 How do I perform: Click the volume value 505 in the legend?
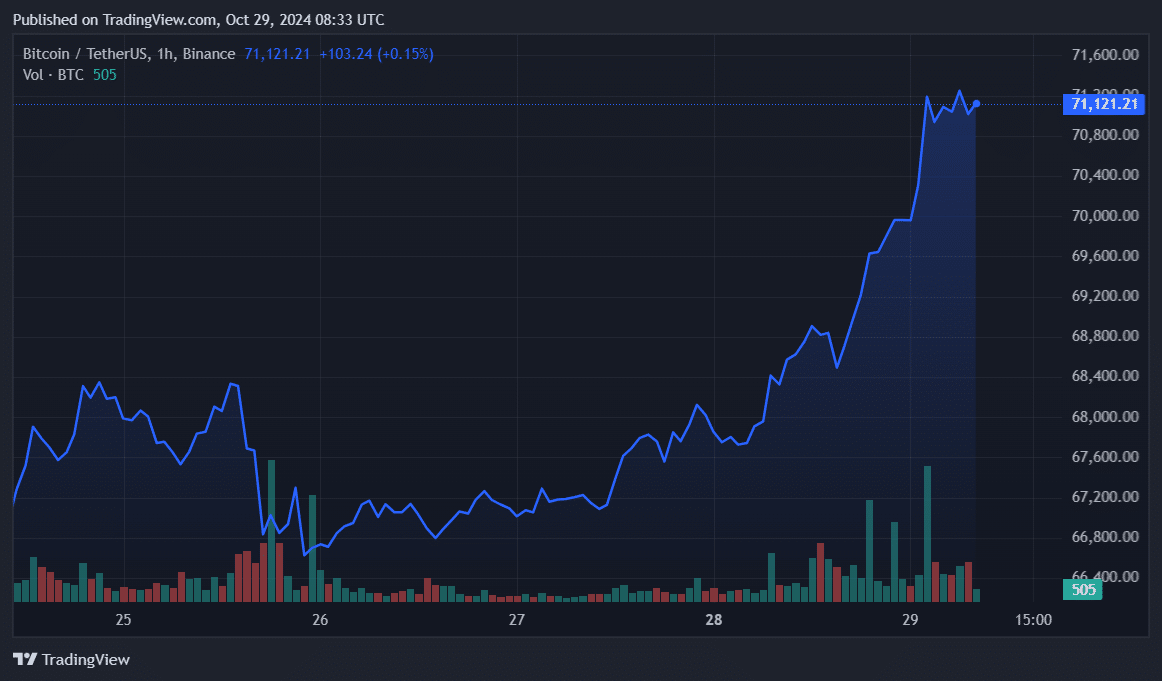[x=103, y=74]
